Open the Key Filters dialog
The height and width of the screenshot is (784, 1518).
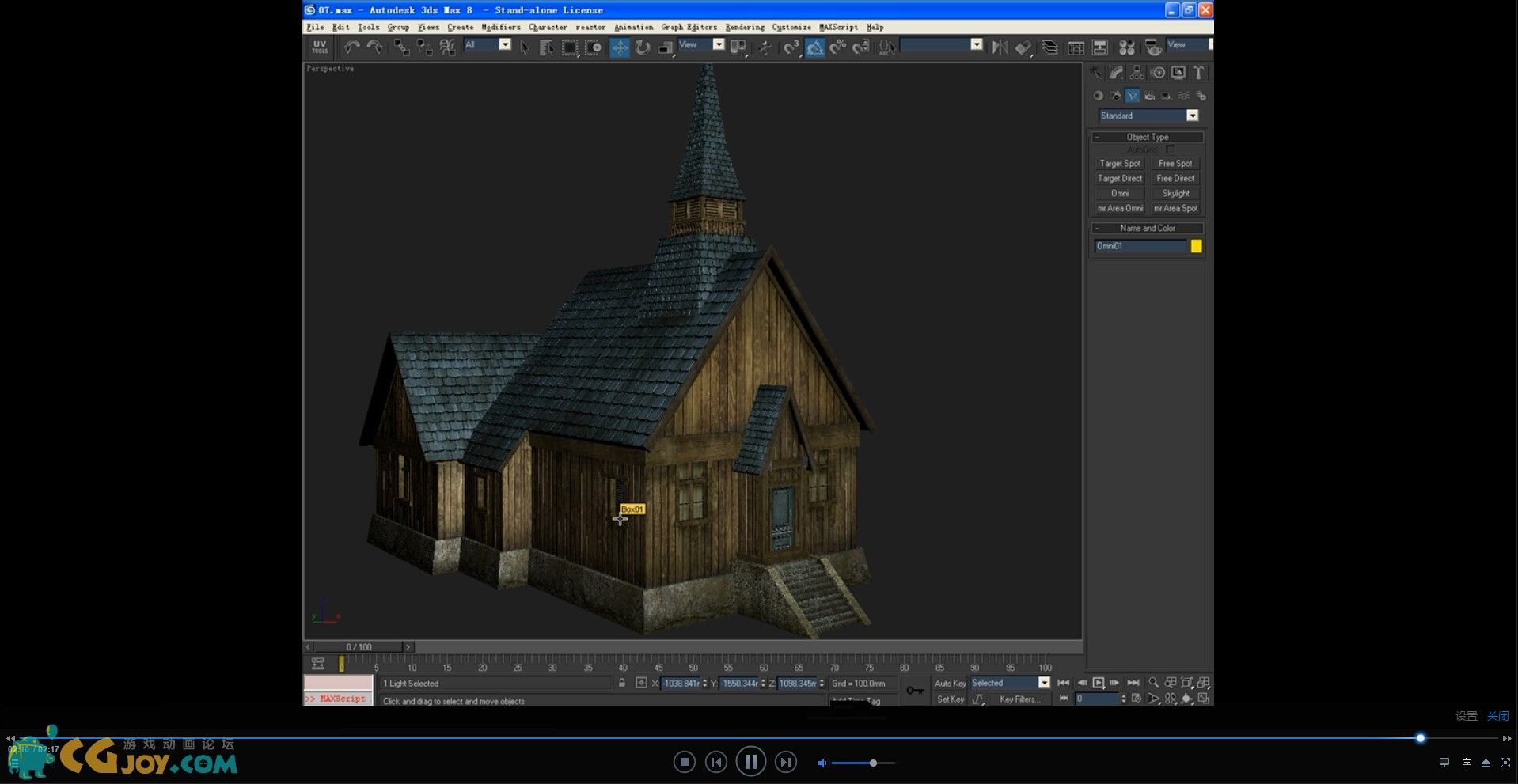point(1019,699)
